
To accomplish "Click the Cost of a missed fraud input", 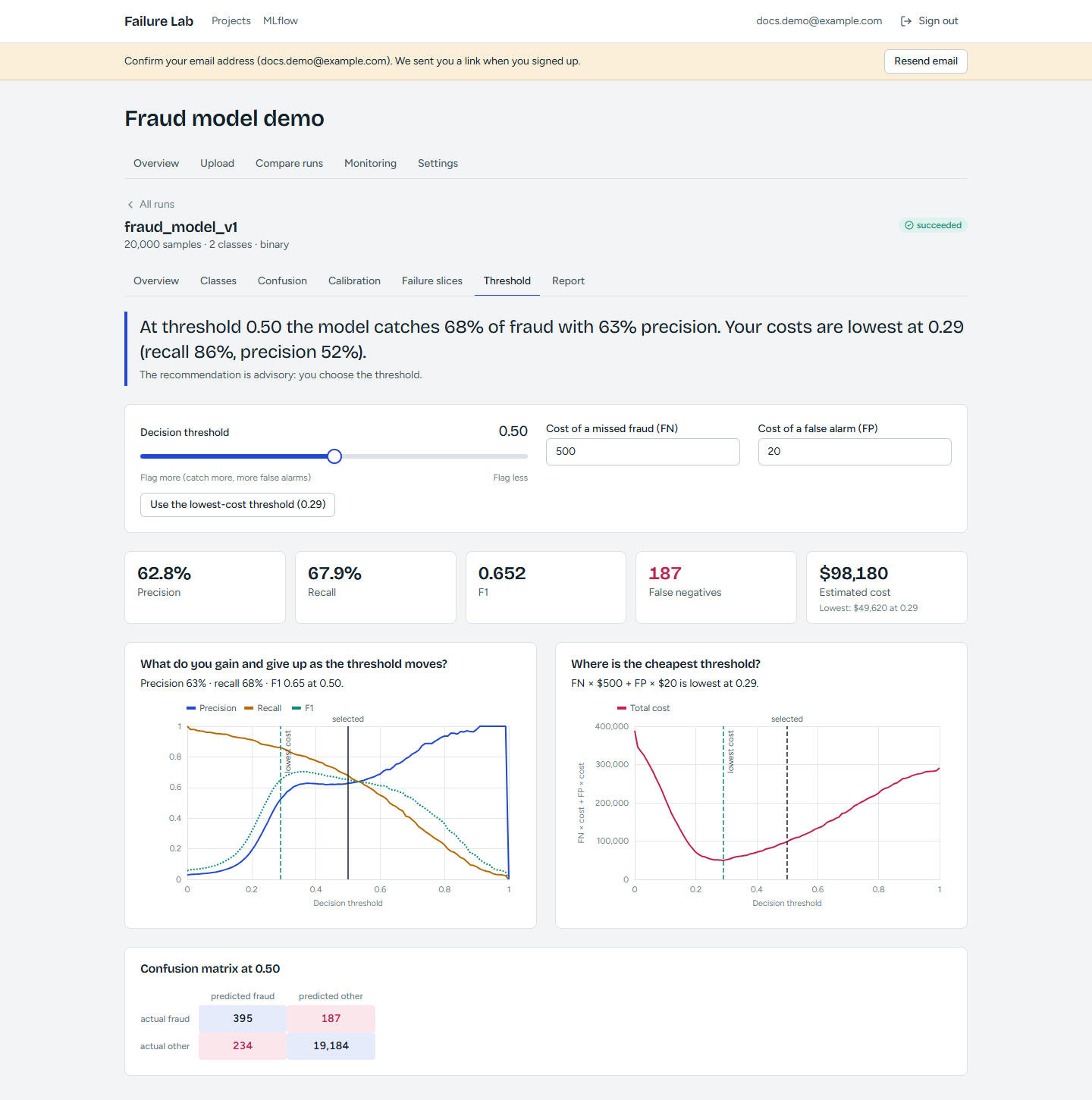I will tap(643, 452).
